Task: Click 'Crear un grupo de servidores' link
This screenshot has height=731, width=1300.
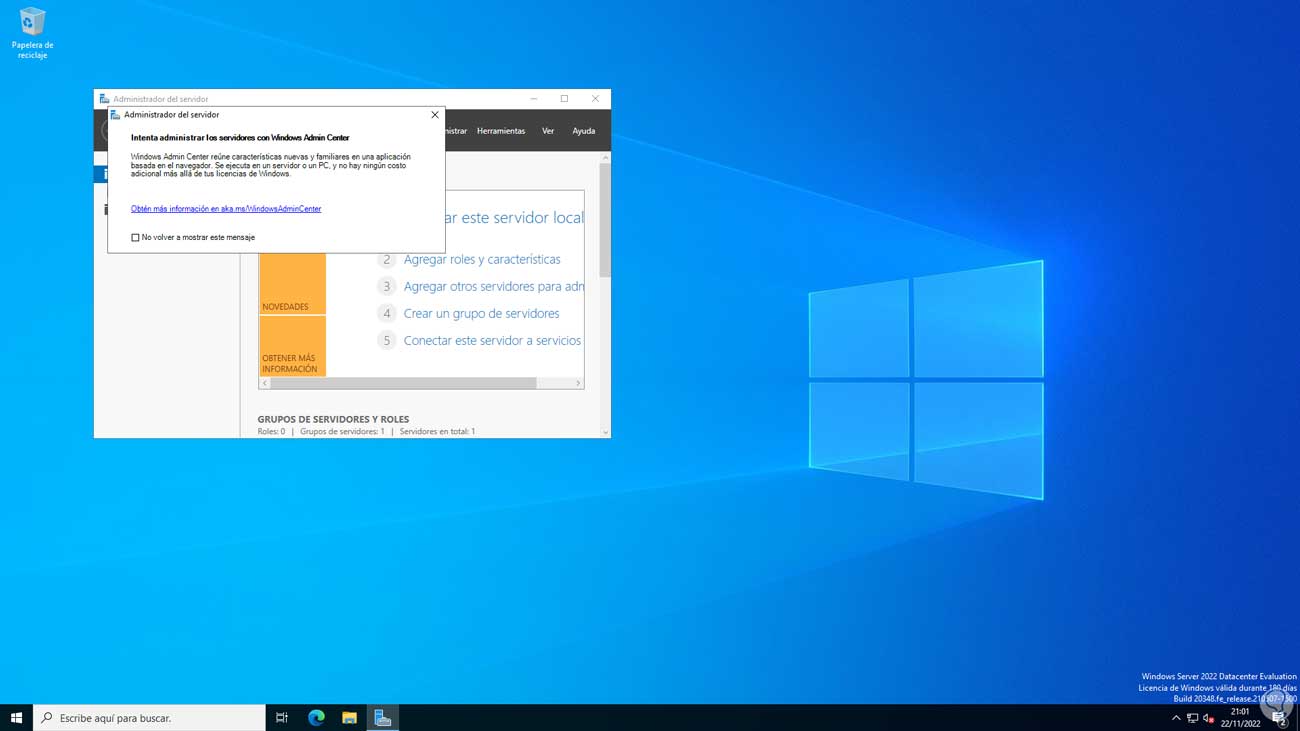Action: click(481, 313)
